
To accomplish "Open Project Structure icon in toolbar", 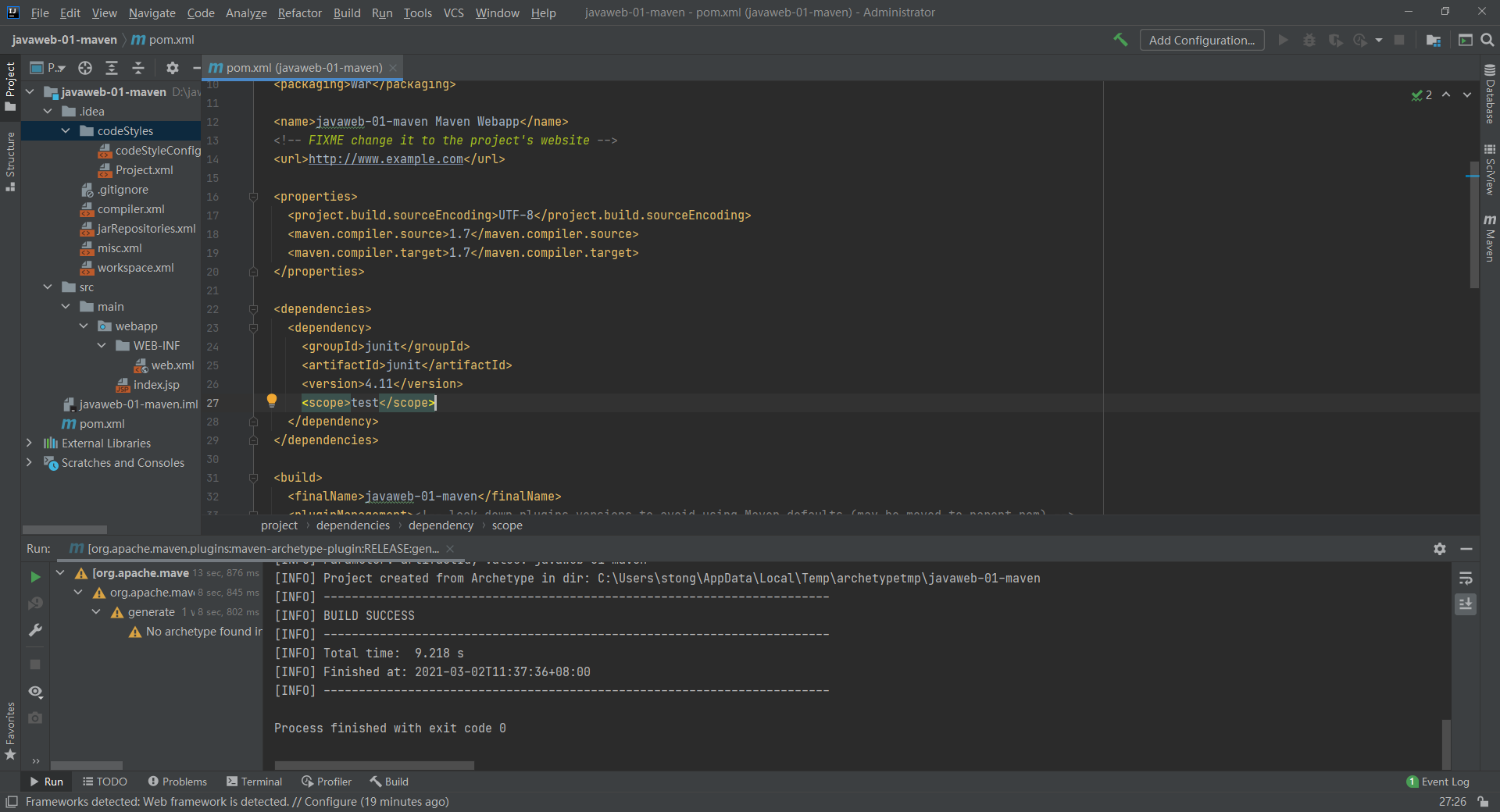I will pos(1434,40).
